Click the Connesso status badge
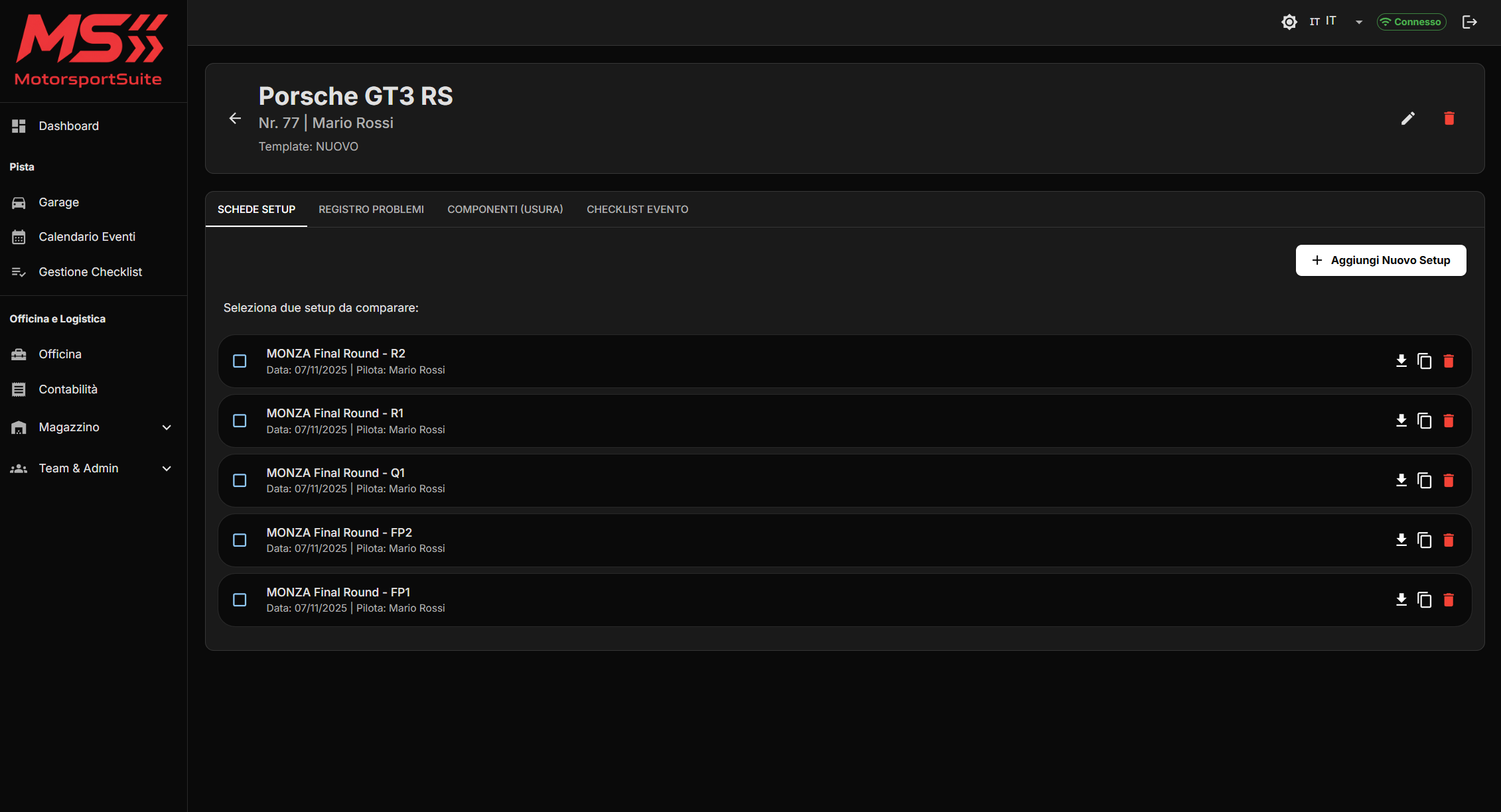Screen dimensions: 1501x812 click(x=1411, y=22)
